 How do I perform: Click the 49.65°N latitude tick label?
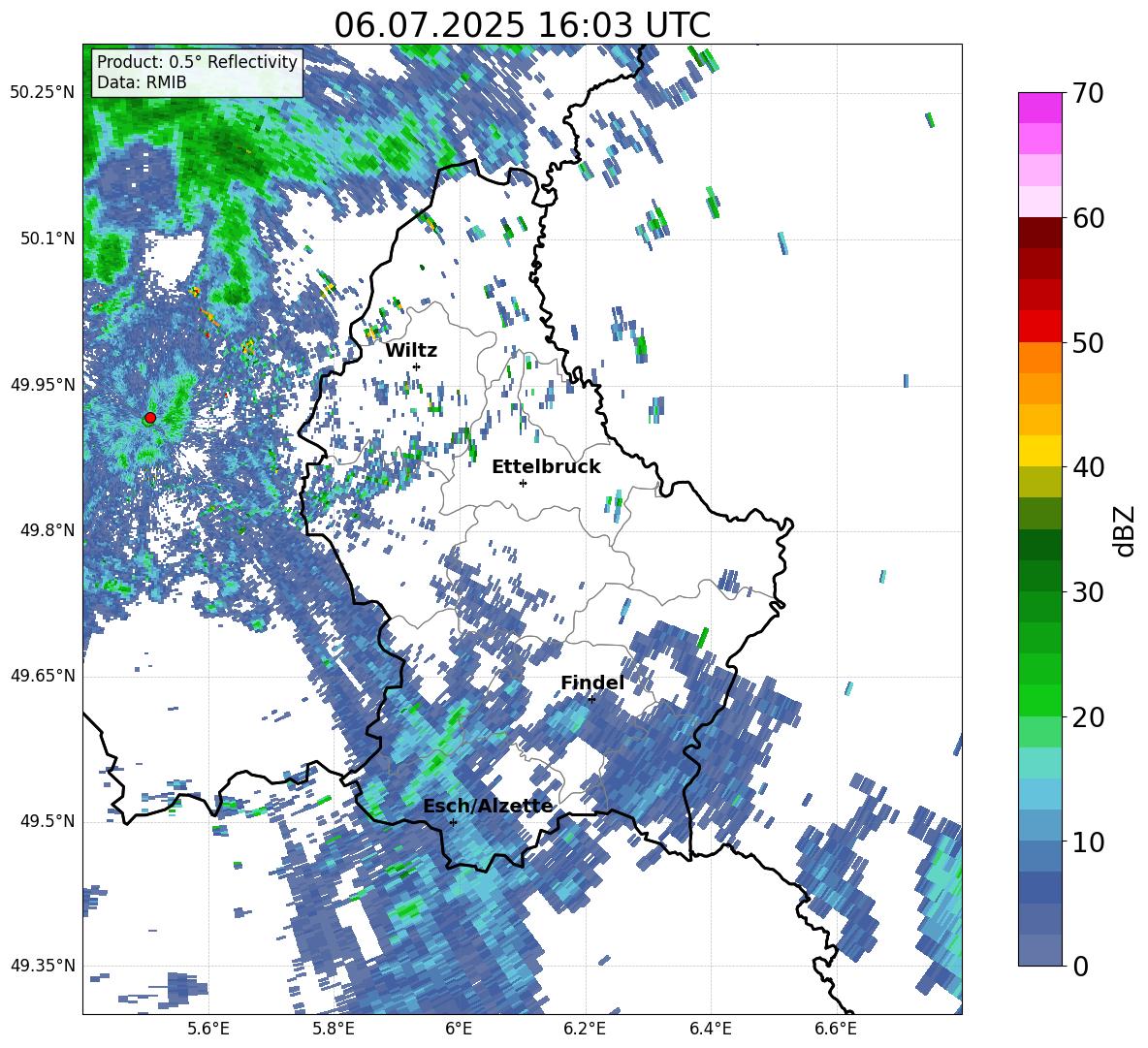click(x=43, y=676)
